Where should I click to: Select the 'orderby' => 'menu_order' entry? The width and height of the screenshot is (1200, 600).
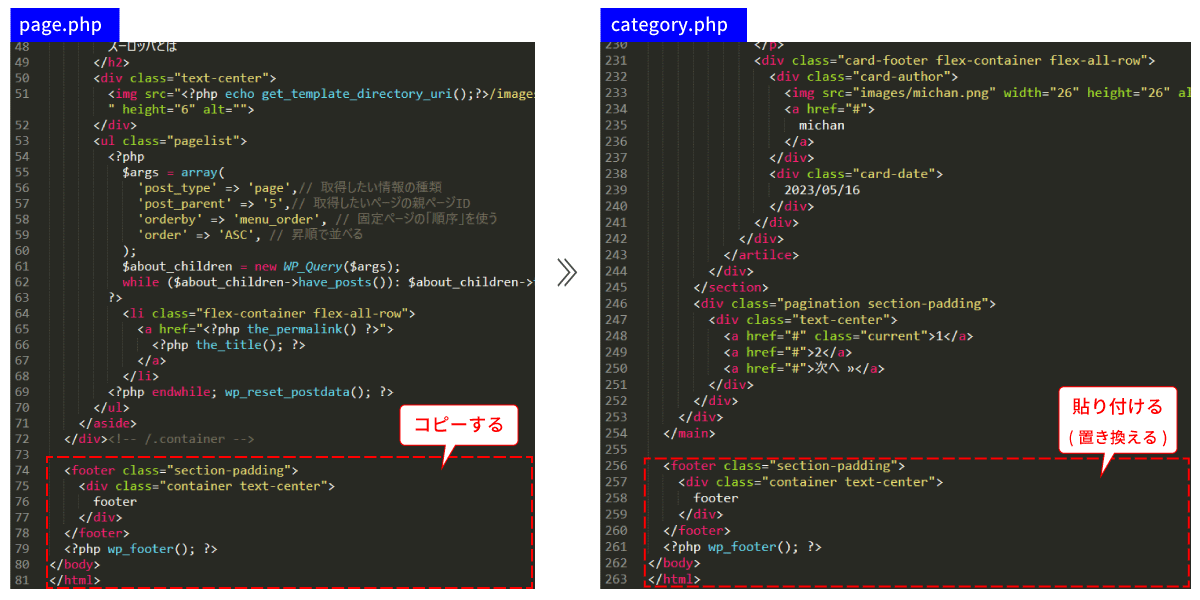point(231,219)
